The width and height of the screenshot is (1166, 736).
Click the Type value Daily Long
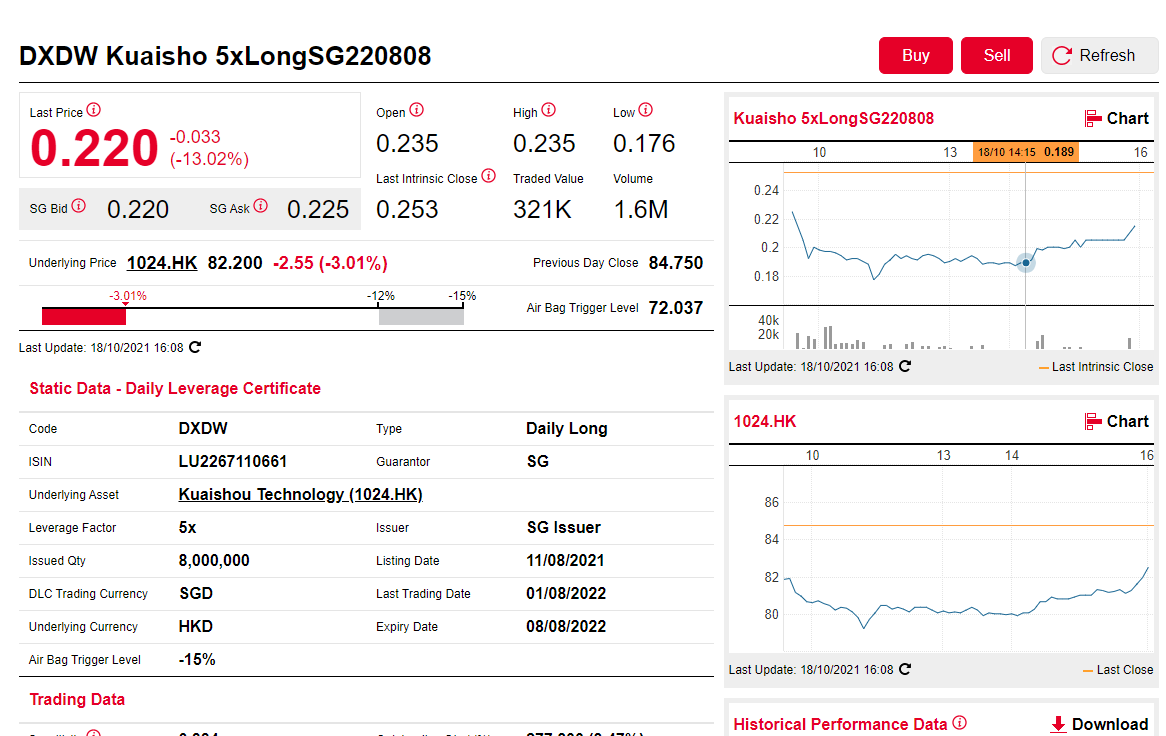pyautogui.click(x=567, y=428)
